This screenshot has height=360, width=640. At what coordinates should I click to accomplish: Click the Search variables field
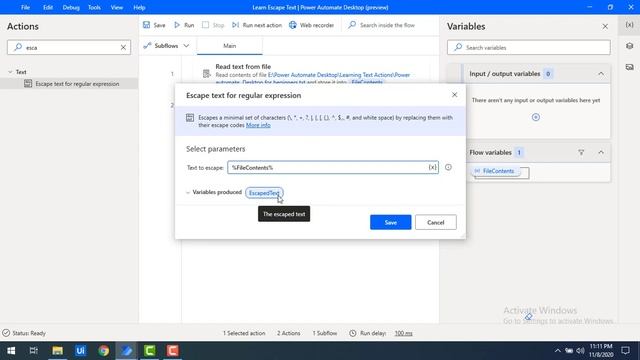pyautogui.click(x=529, y=47)
